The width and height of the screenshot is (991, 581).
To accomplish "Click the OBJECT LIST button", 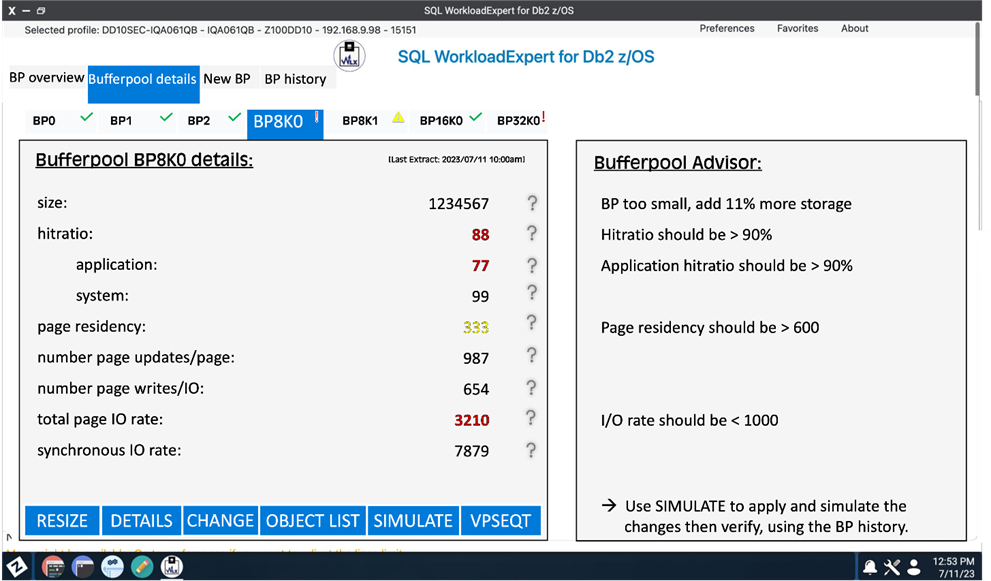I will (x=312, y=521).
